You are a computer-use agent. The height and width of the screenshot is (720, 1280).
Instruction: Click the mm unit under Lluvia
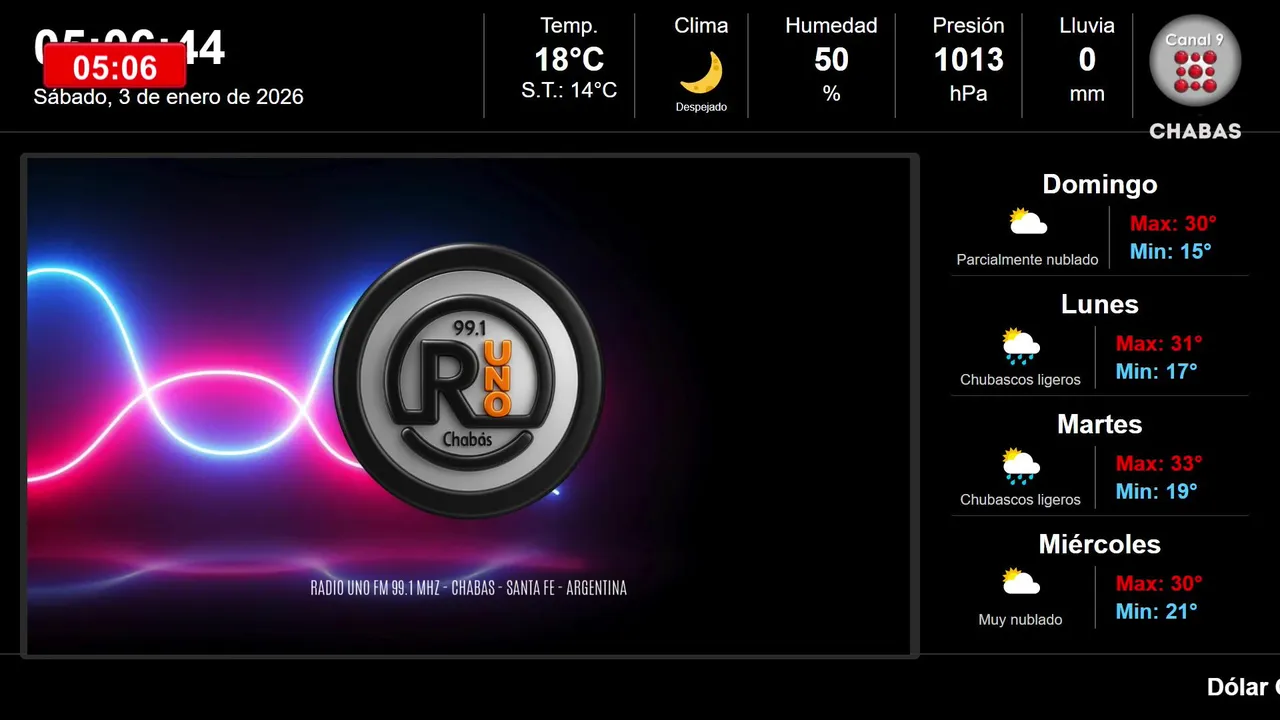point(1087,95)
